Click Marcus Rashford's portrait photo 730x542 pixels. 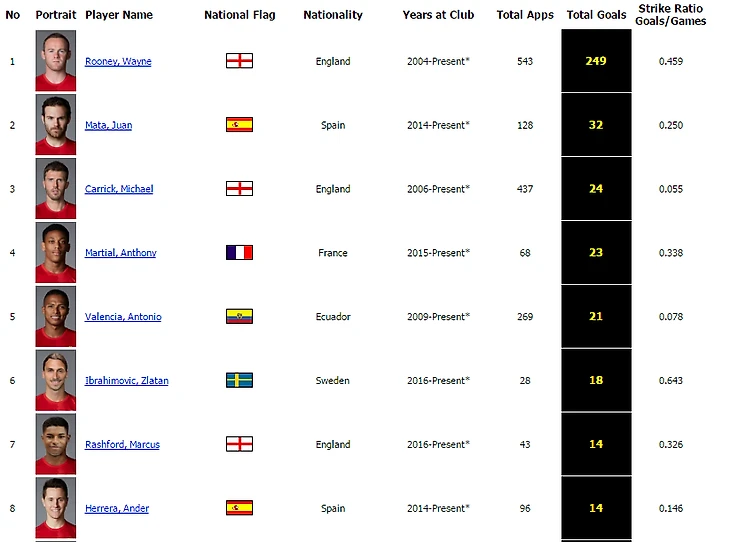click(x=55, y=444)
